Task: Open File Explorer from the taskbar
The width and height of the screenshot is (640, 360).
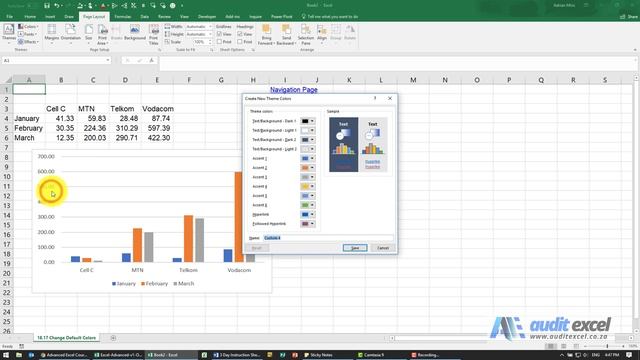Action: click(x=19, y=355)
